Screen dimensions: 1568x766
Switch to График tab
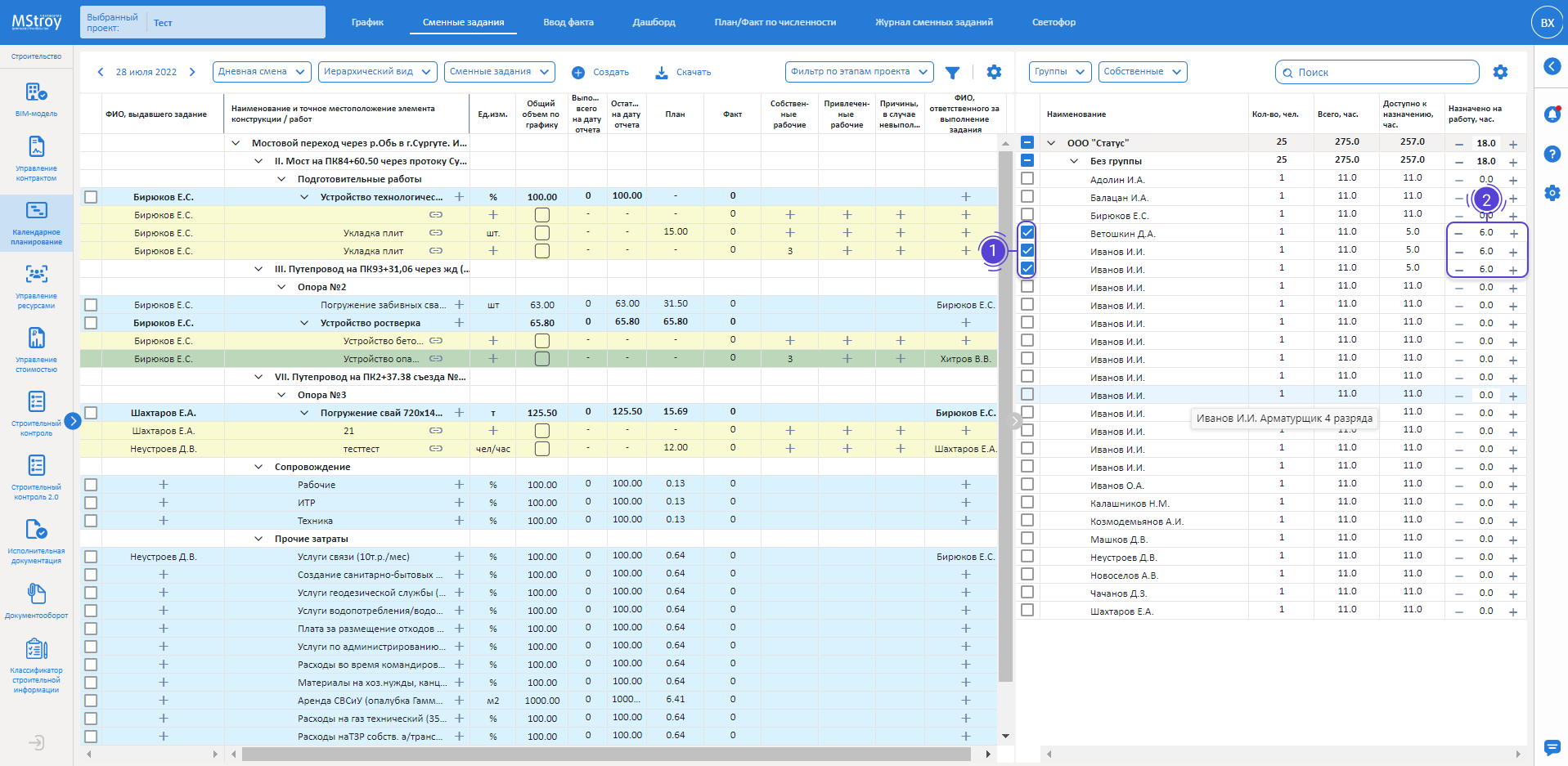click(367, 22)
